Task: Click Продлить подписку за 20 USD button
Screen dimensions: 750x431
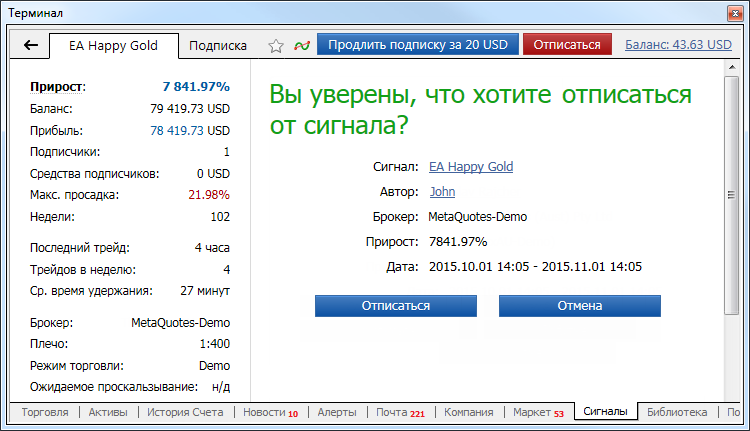Action: click(418, 44)
